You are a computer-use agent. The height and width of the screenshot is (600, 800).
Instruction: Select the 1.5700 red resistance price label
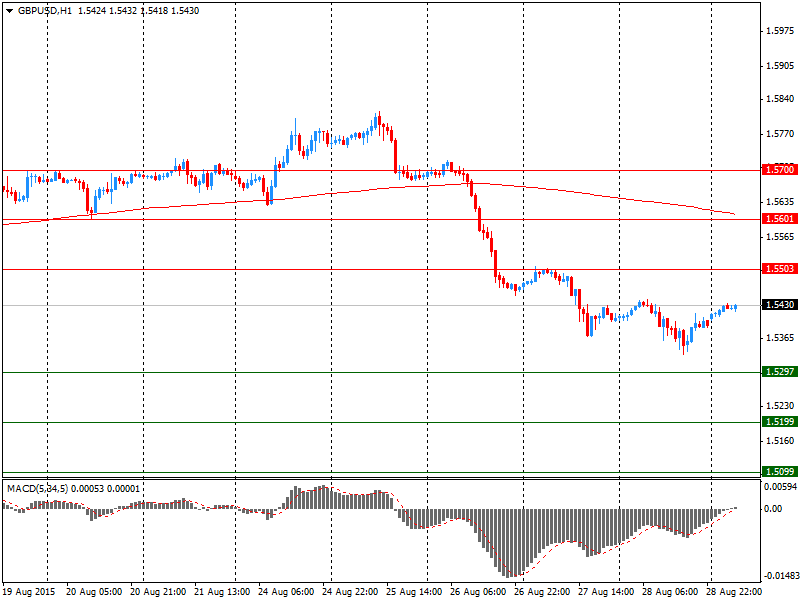point(779,169)
